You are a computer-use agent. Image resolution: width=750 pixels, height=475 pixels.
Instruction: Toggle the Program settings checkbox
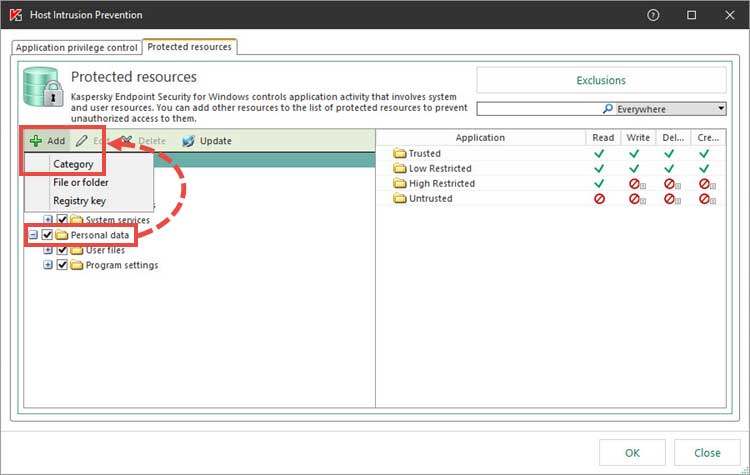62,265
